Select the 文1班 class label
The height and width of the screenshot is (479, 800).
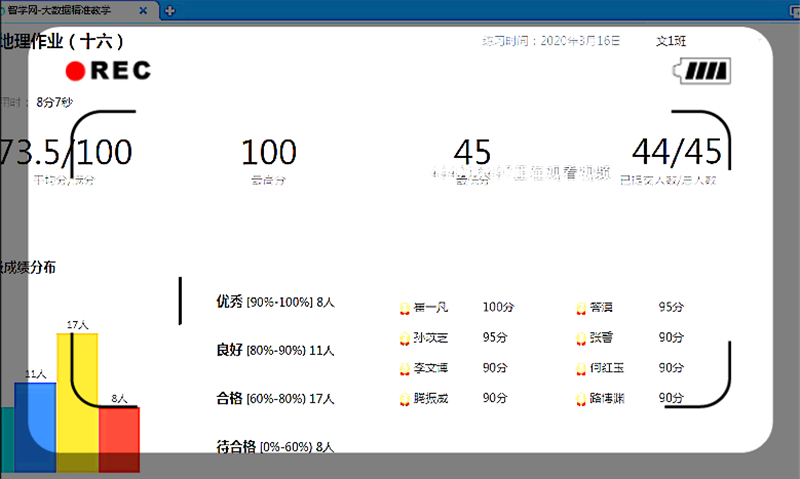(x=671, y=41)
